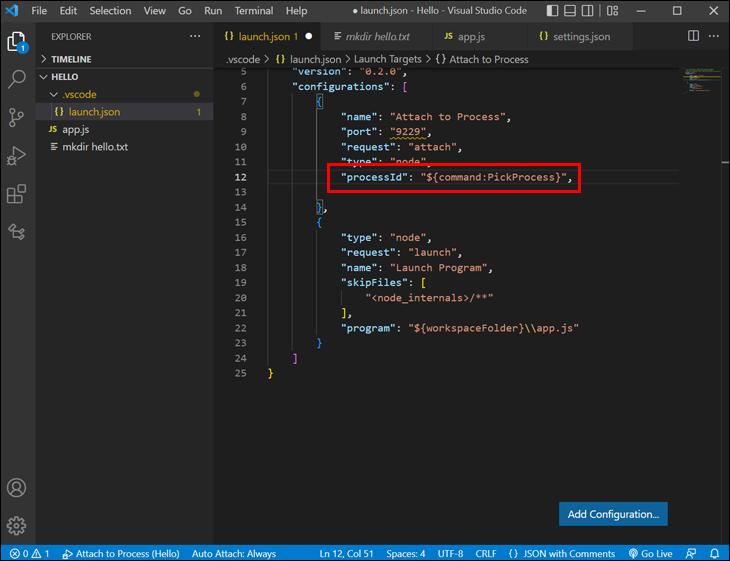Open the Source Control view
The width and height of the screenshot is (730, 561).
16,118
